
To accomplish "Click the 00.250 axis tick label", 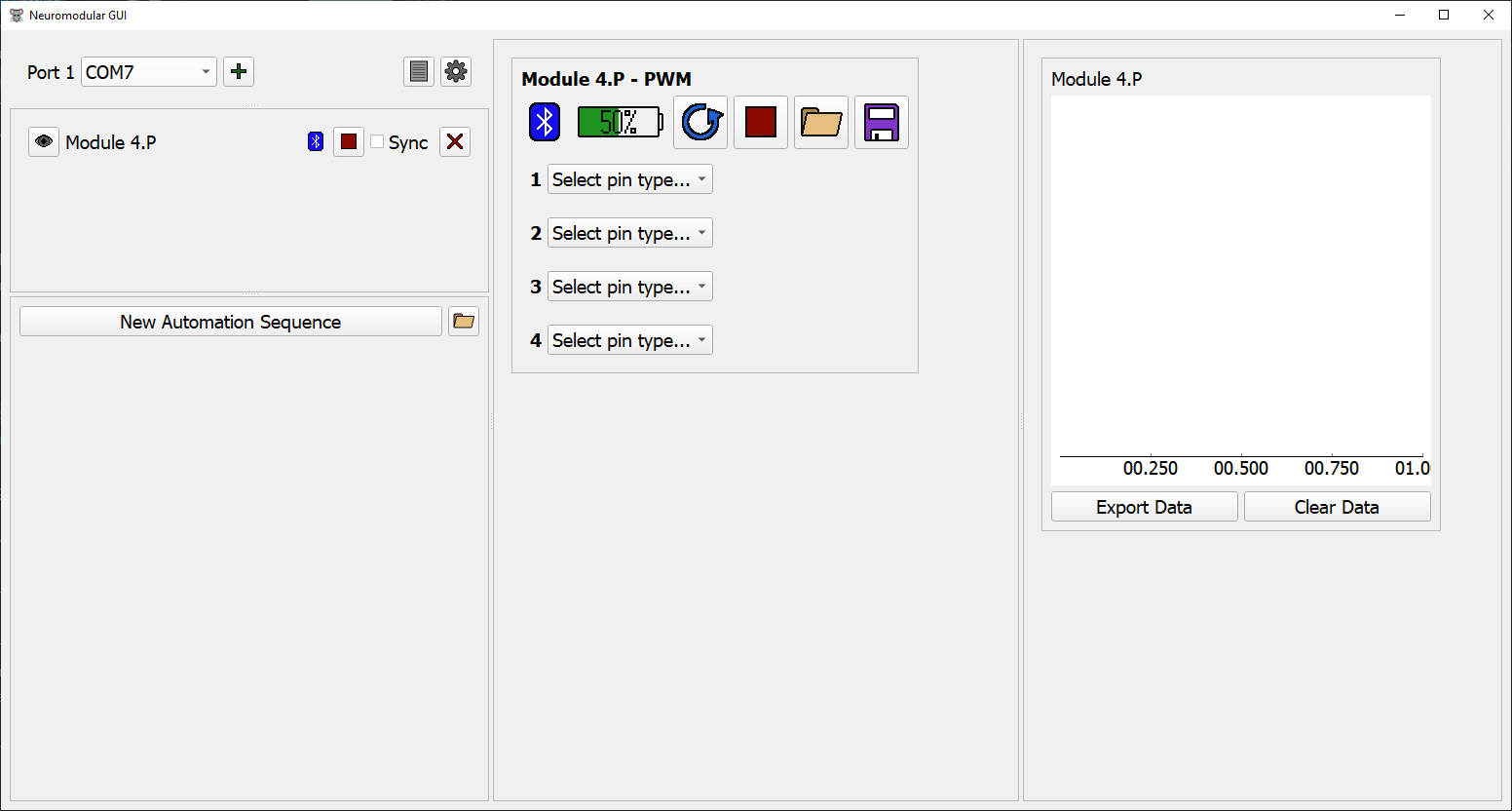I will coord(1151,469).
